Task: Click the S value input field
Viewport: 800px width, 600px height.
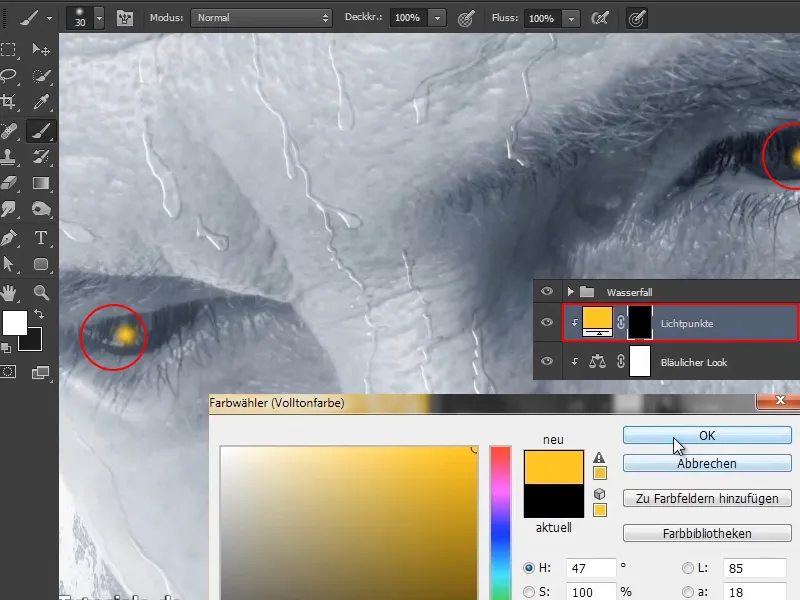Action: 591,592
